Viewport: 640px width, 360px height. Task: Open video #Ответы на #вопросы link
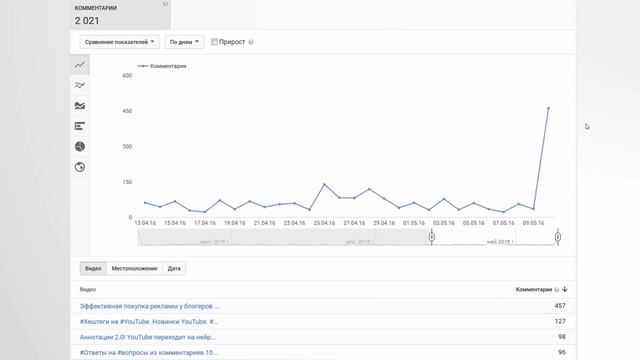tap(149, 352)
